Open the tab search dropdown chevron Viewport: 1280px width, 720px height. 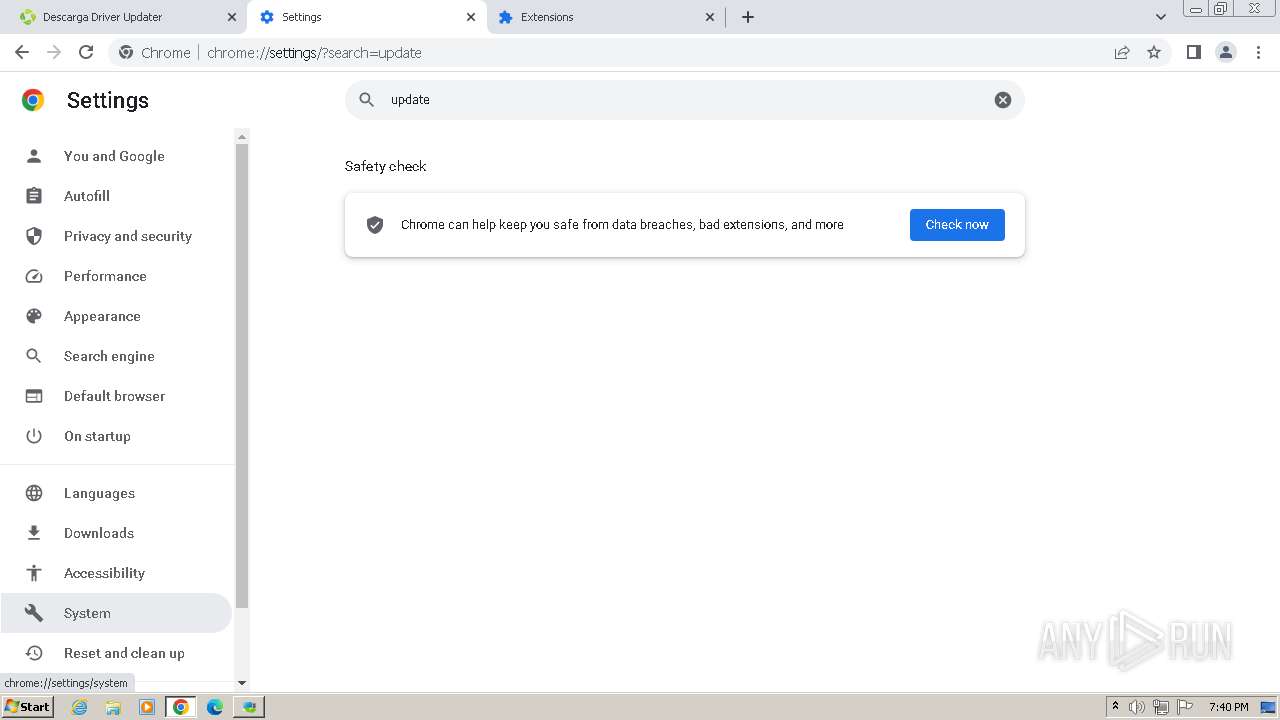pyautogui.click(x=1161, y=17)
